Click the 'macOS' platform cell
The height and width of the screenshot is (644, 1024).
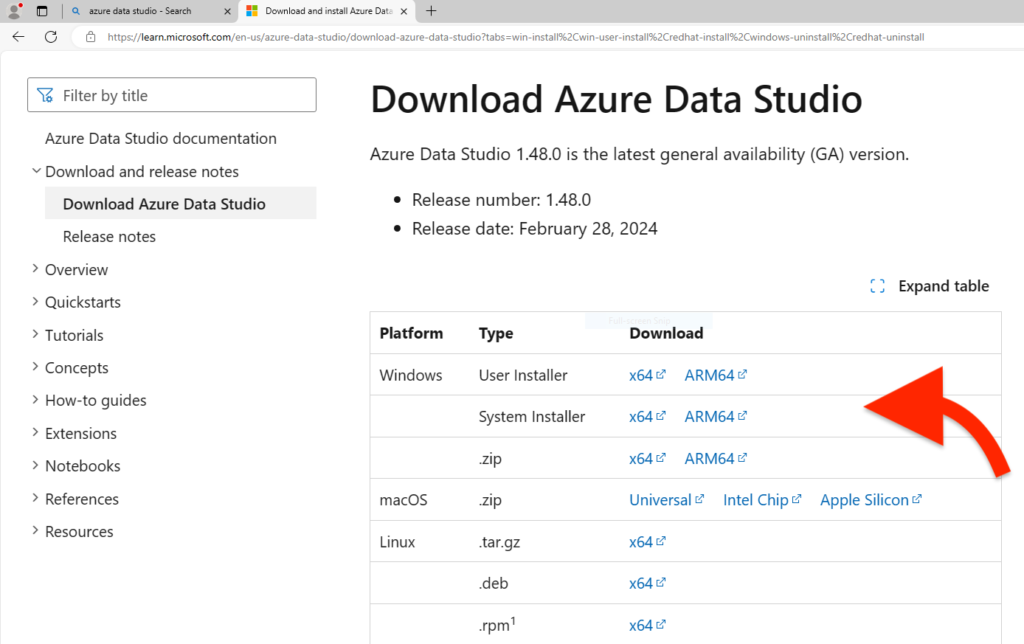tap(403, 500)
